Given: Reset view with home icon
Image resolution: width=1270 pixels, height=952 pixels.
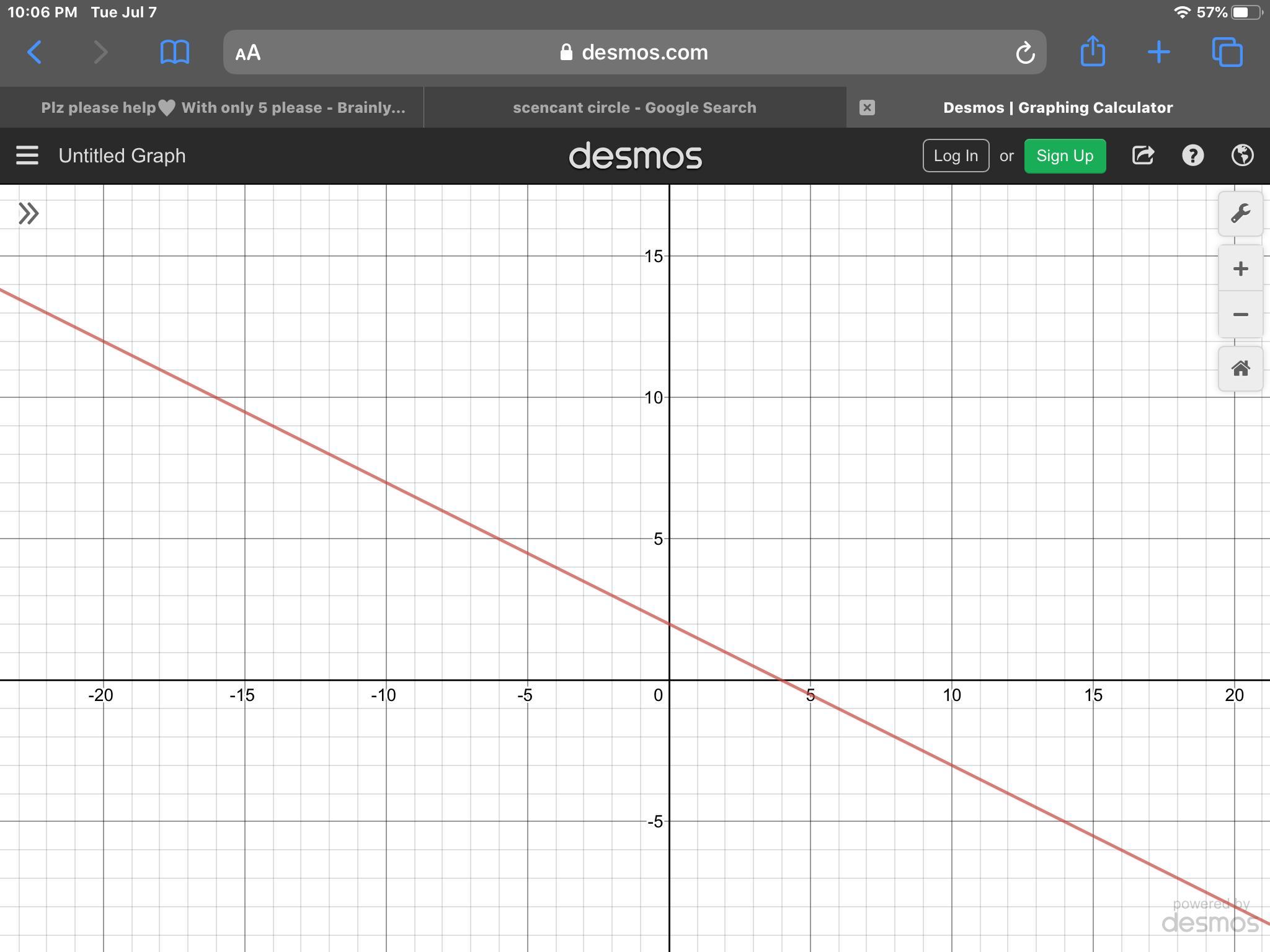Looking at the screenshot, I should click(1240, 369).
